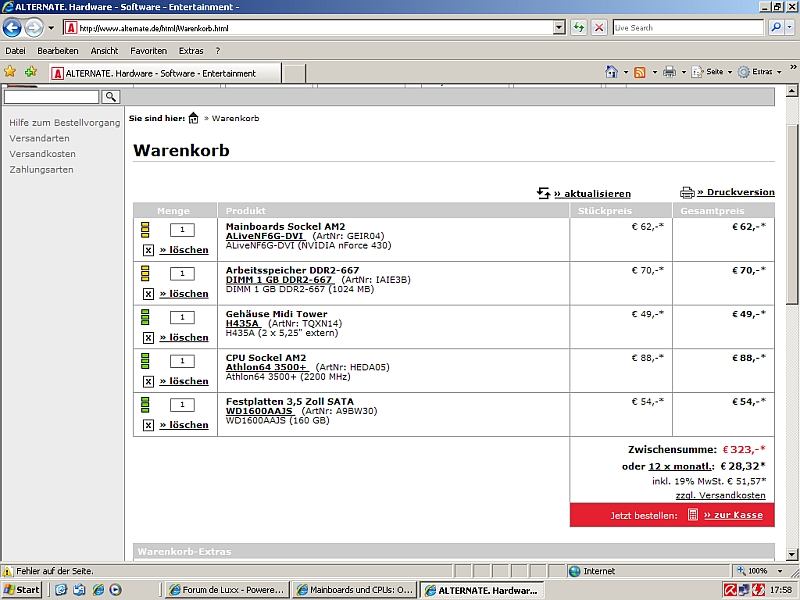Open the Versandkosten sidebar link
800x600 pixels.
pyautogui.click(x=42, y=154)
